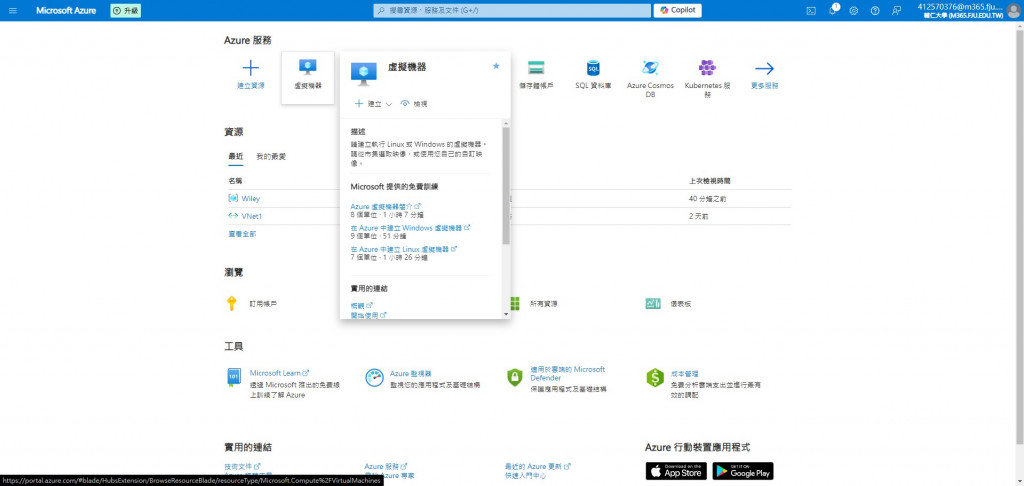Open Azure Cosmos DB service
The image size is (1024, 486).
pos(650,78)
